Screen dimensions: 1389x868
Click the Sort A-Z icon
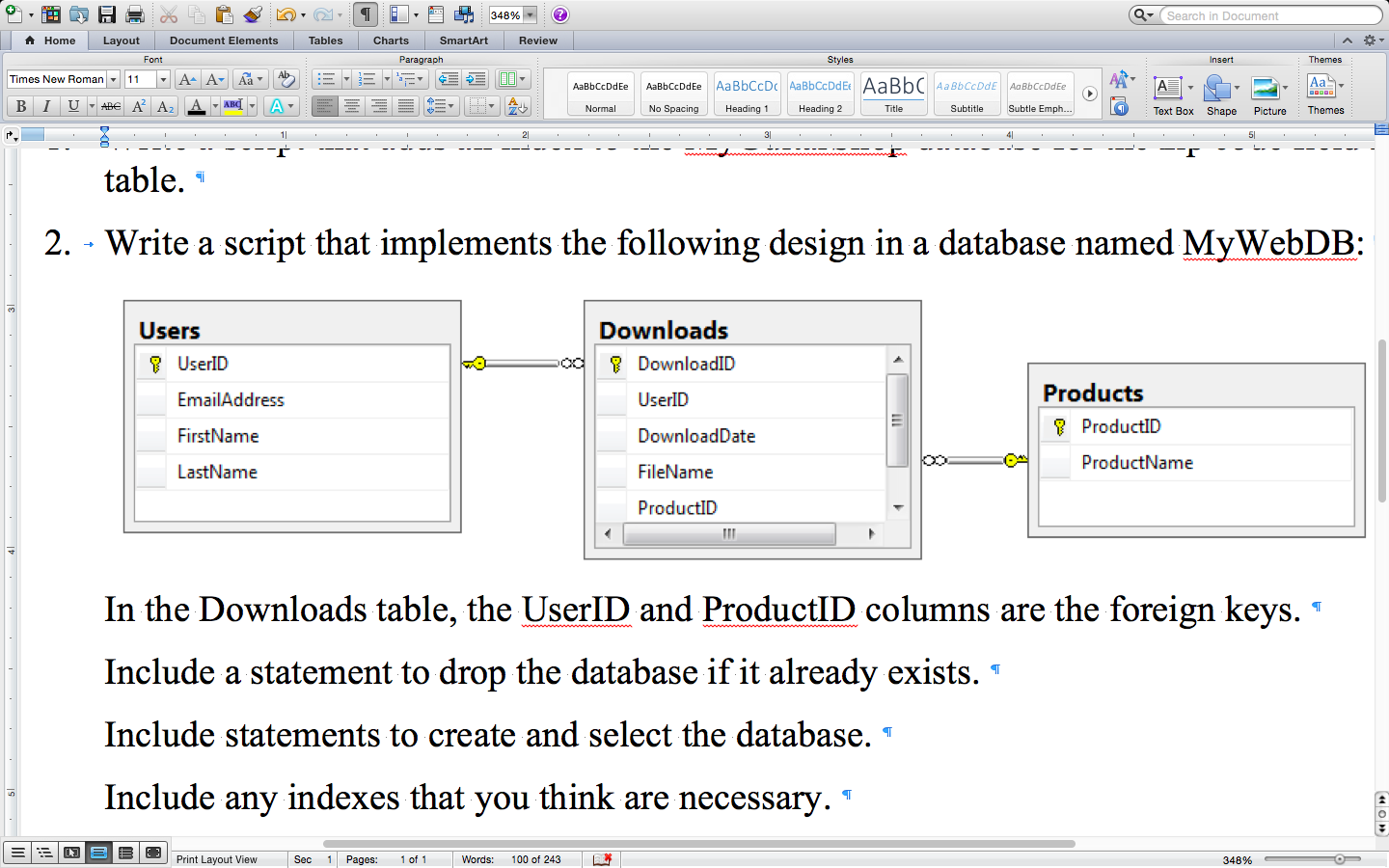[x=517, y=106]
